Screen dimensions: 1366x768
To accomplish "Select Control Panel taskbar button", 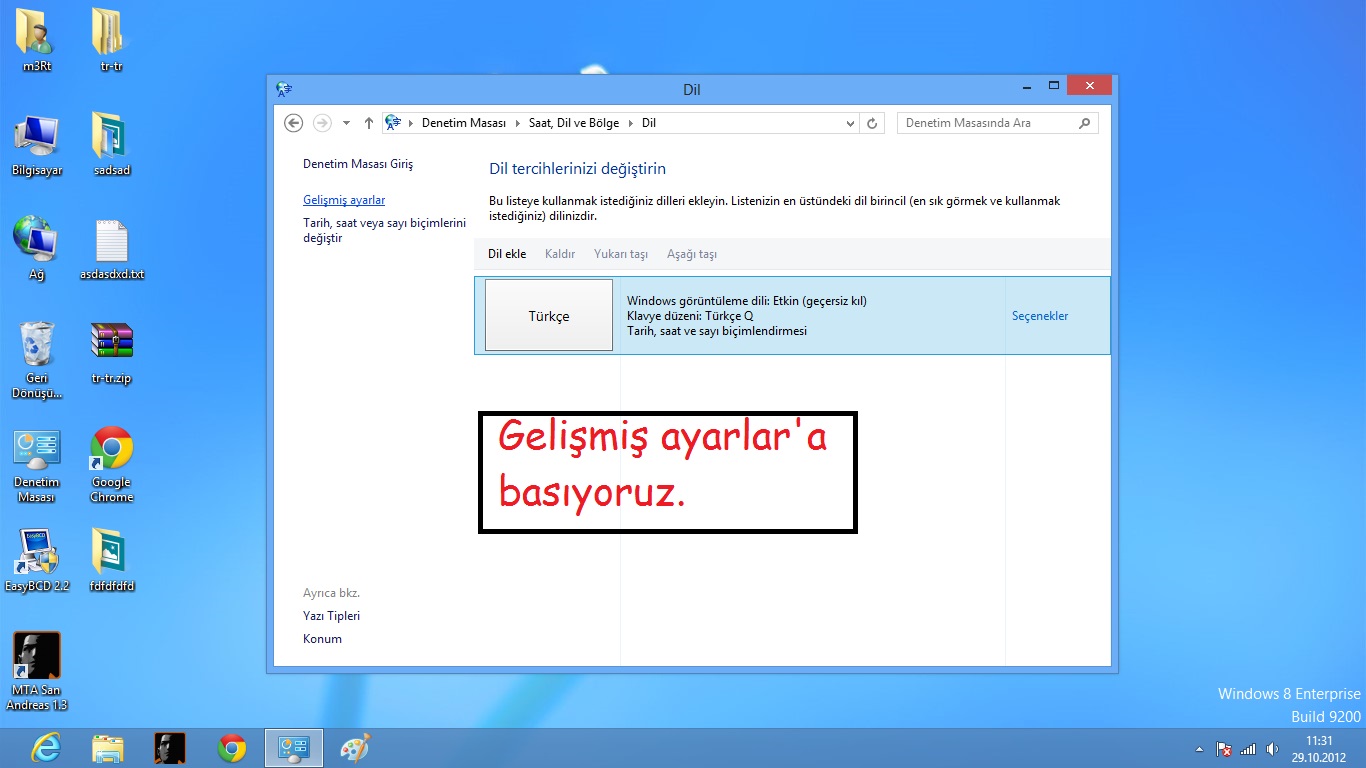I will tap(294, 748).
